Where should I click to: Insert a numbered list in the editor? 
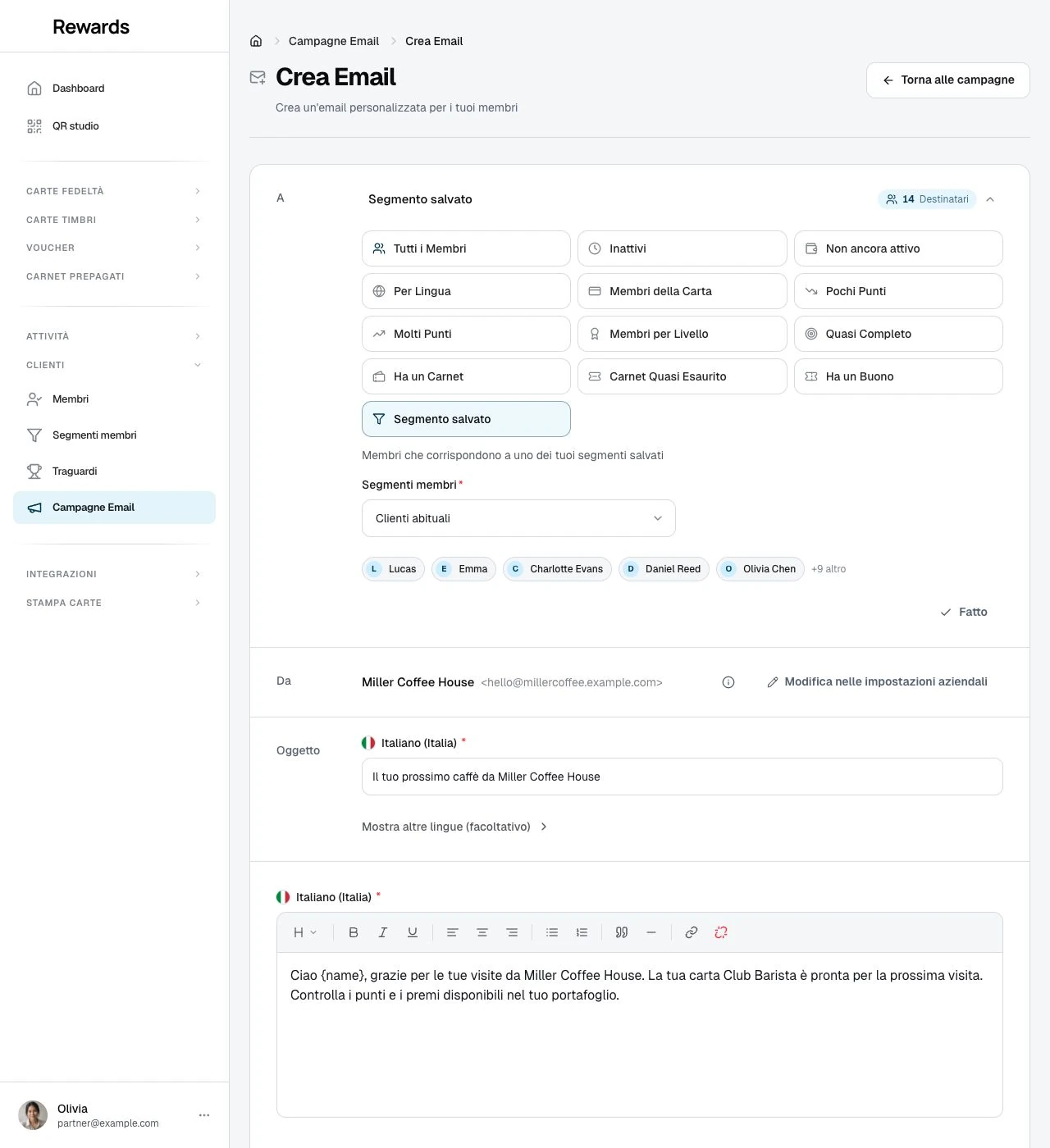pos(582,932)
